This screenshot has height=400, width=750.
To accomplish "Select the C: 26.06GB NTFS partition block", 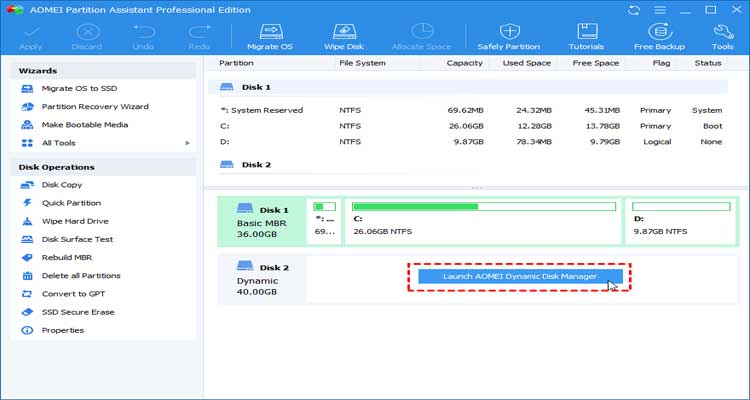I will tap(483, 222).
